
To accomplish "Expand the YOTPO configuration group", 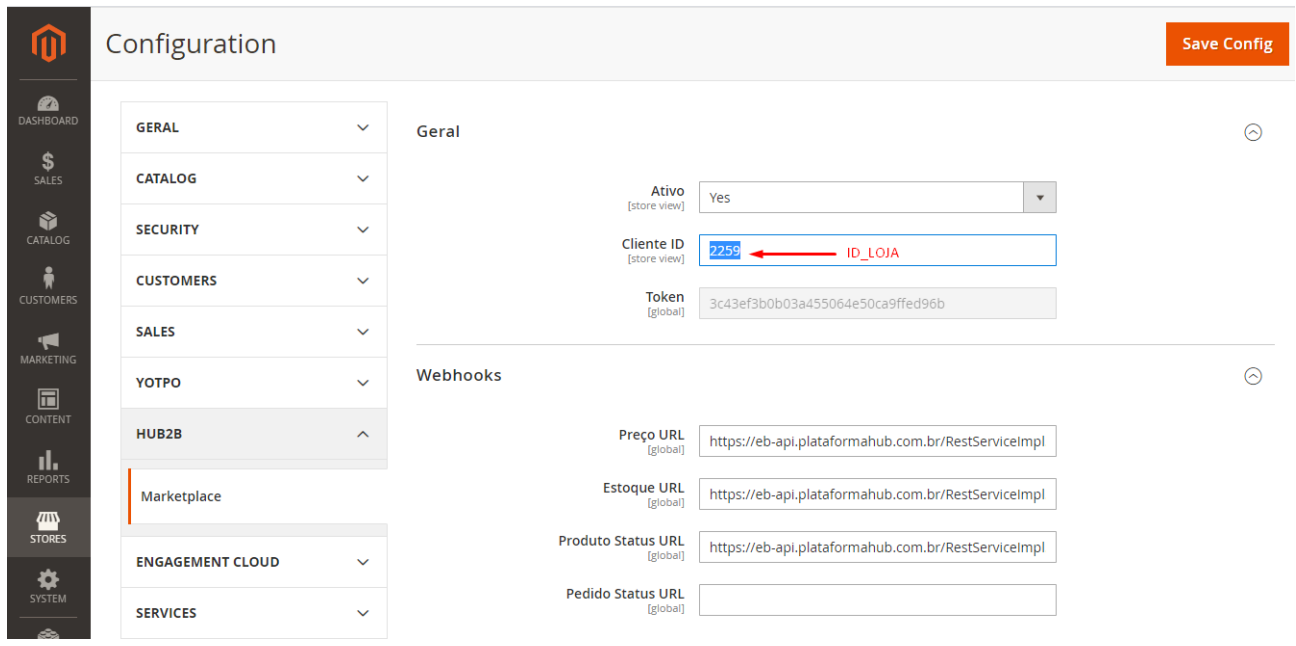I will click(253, 382).
